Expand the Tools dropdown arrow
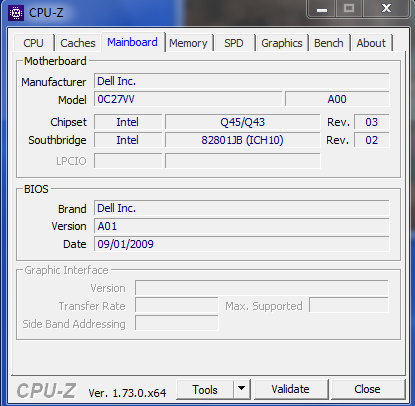415x406 pixels. tap(242, 389)
